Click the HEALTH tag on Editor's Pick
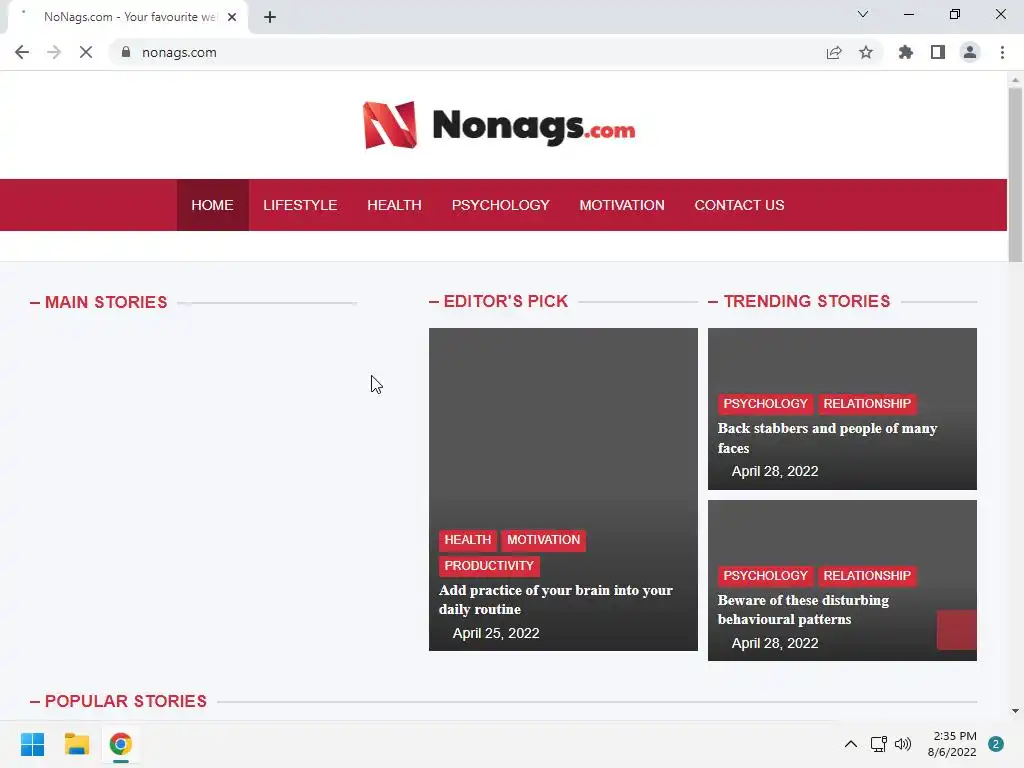1024x768 pixels. coord(468,540)
